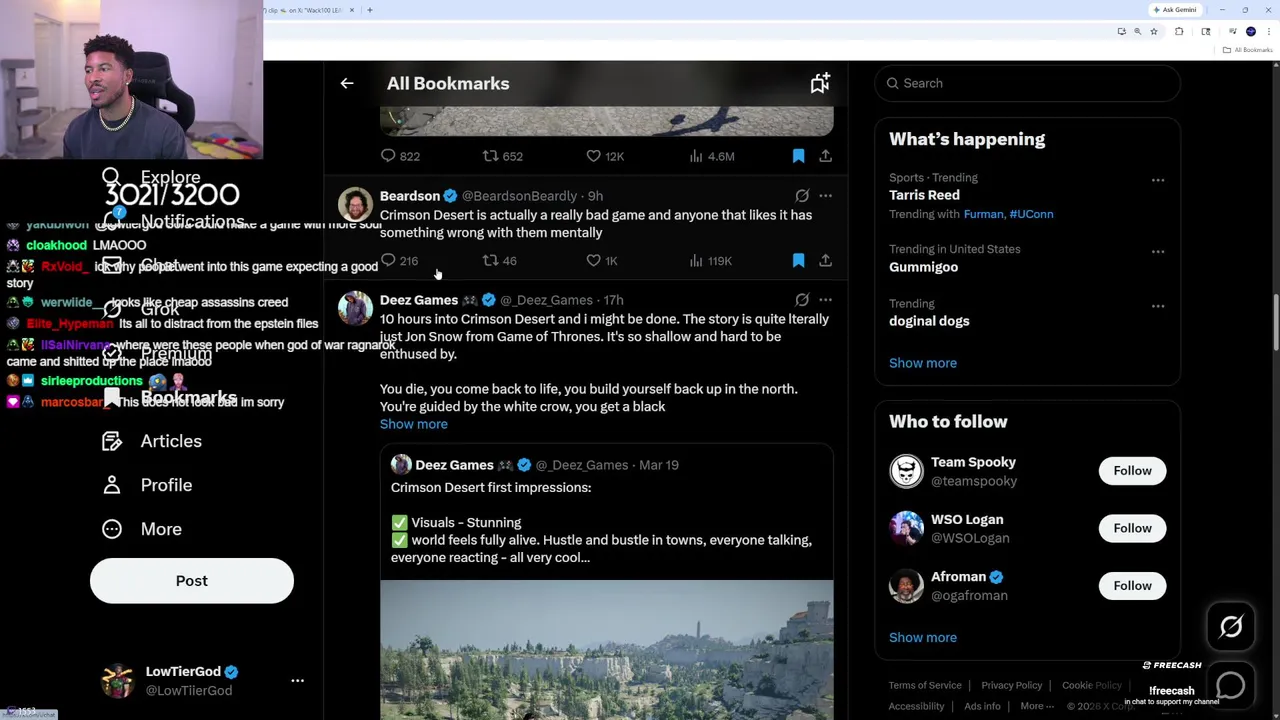Open the more menu on Deez Games post
This screenshot has width=1280, height=720.
click(x=825, y=300)
